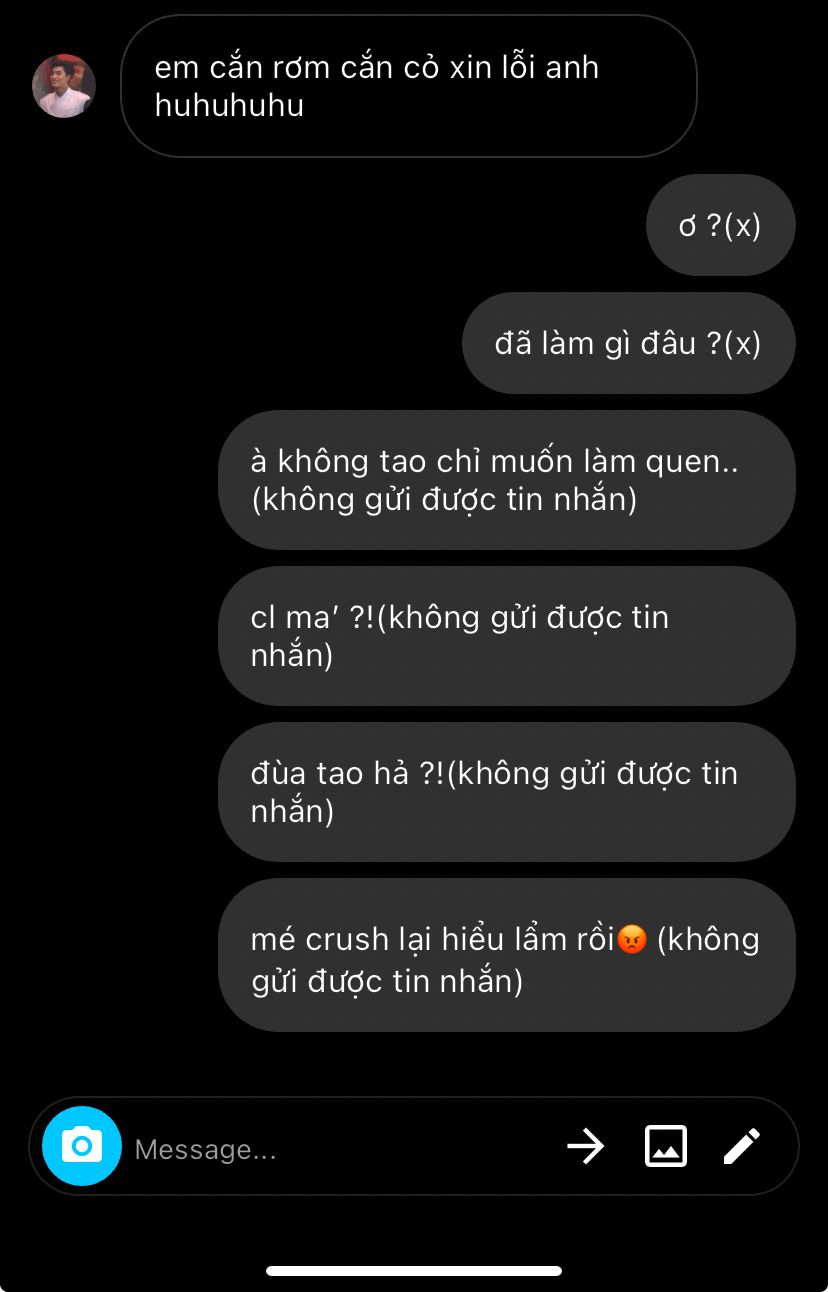Select the "đùa tao hả ?!" message bubble
The height and width of the screenshot is (1292, 828).
(x=506, y=792)
